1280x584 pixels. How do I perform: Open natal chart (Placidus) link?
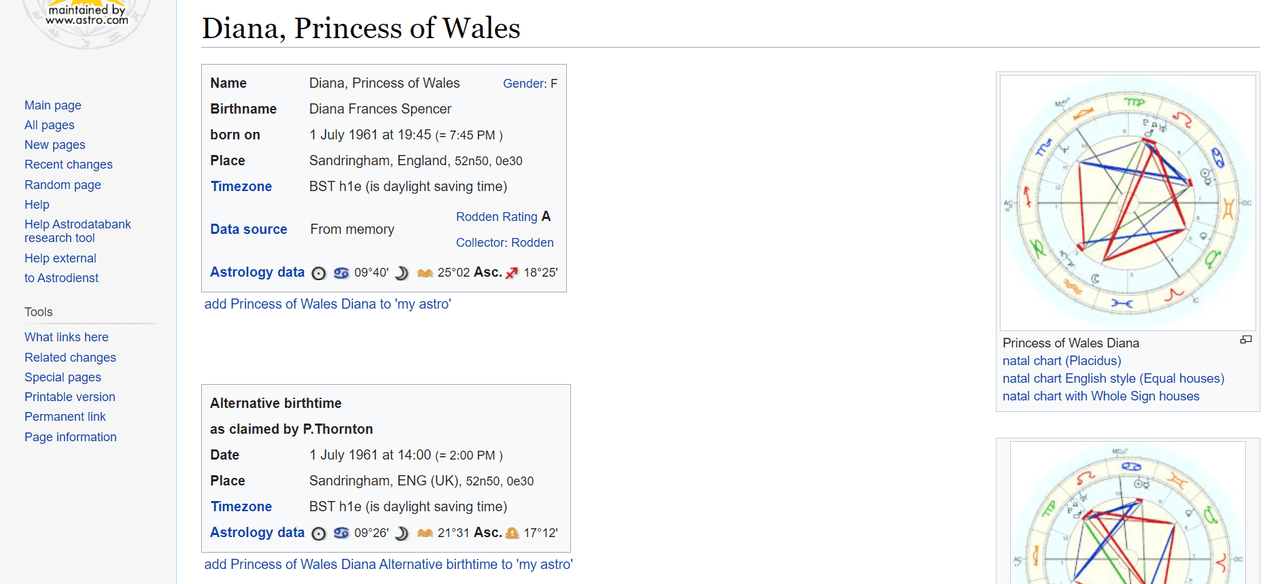coord(1062,360)
